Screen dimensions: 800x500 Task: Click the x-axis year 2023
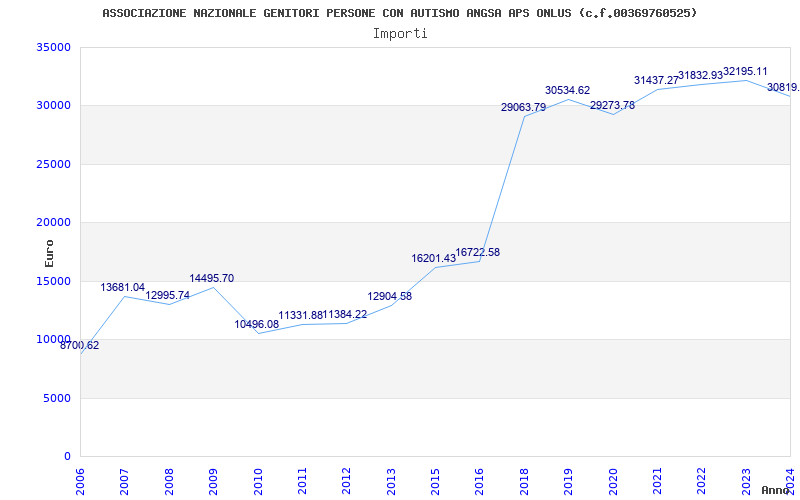[x=746, y=481]
